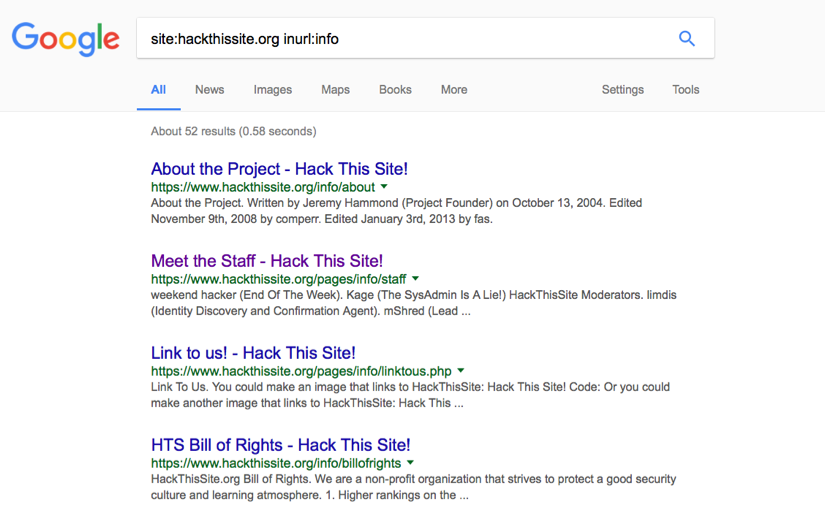Visit "Link to us! - Hack This Site!" result
The image size is (825, 520).
253,353
